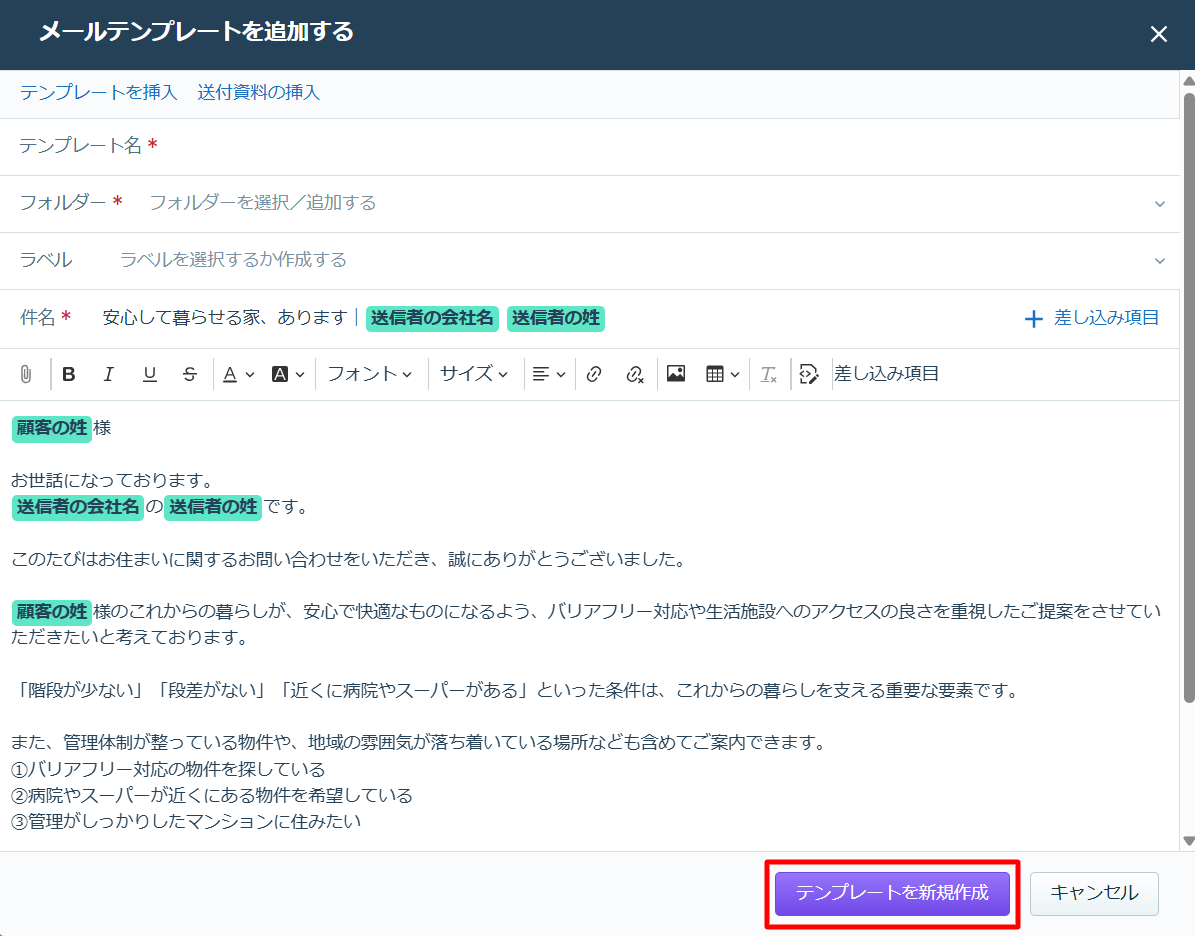Click the plus icon beside 差し込み項目
This screenshot has width=1195, height=936.
(x=1033, y=319)
